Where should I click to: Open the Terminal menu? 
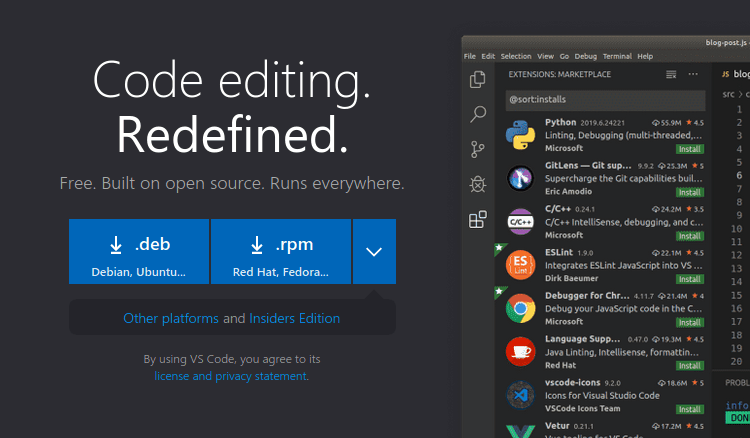pyautogui.click(x=617, y=56)
